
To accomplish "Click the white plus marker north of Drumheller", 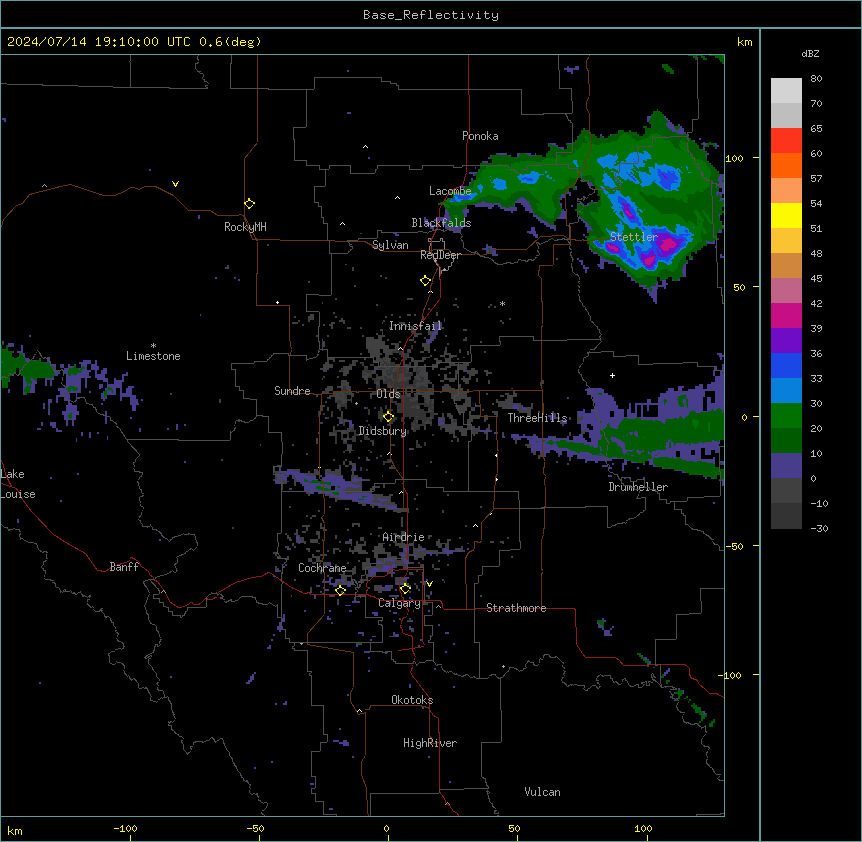I will coord(612,375).
